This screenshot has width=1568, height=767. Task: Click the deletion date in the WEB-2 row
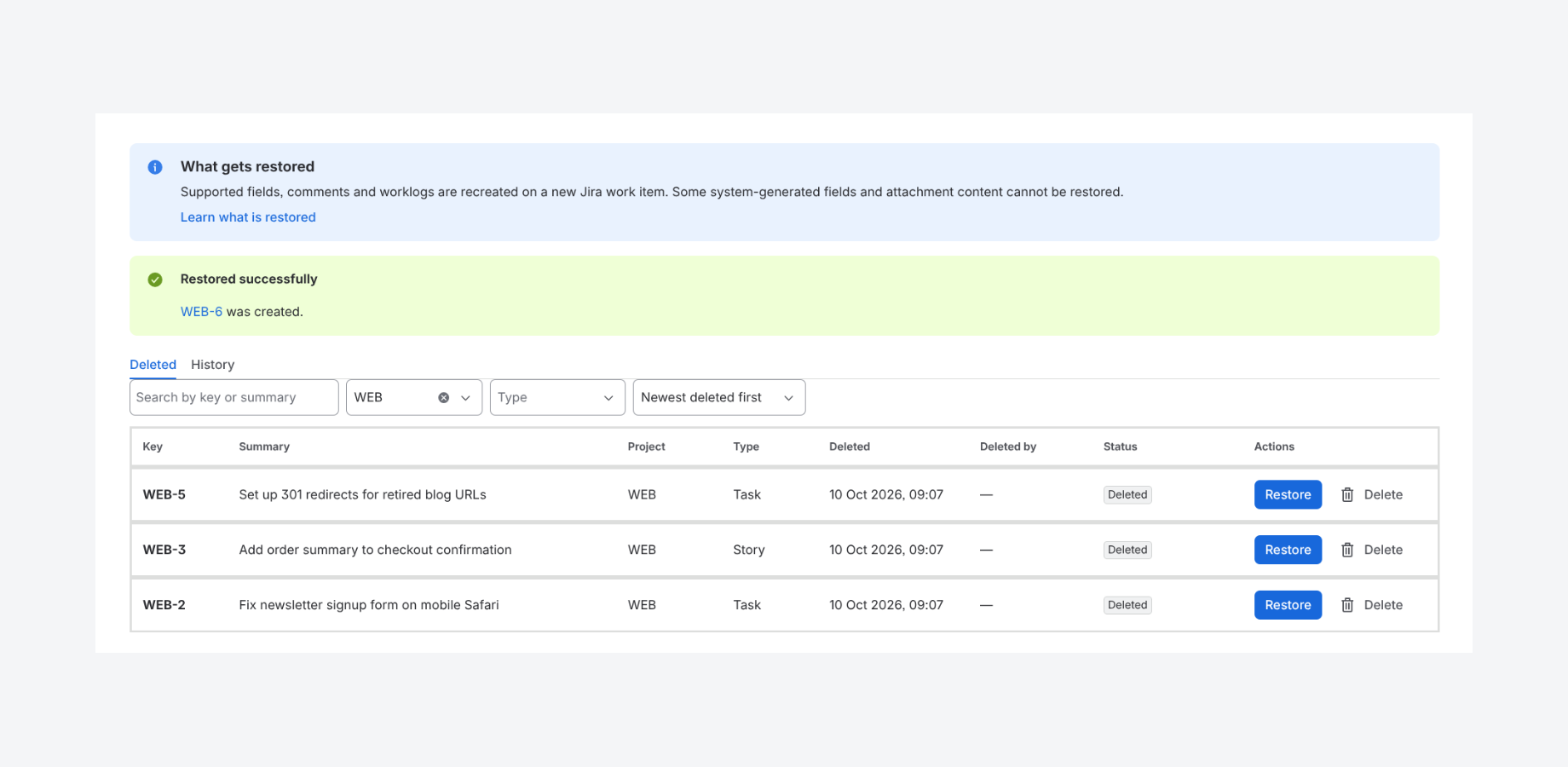(886, 605)
